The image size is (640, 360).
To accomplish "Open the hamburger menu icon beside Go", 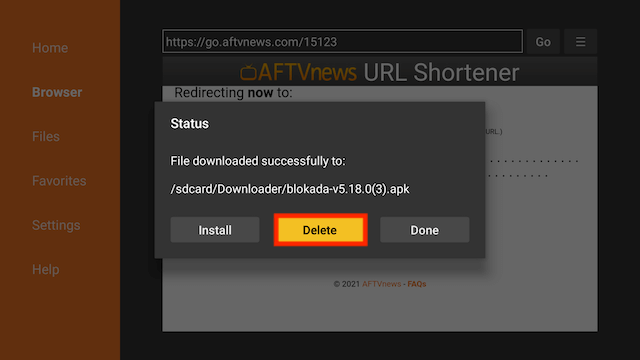I will click(580, 42).
